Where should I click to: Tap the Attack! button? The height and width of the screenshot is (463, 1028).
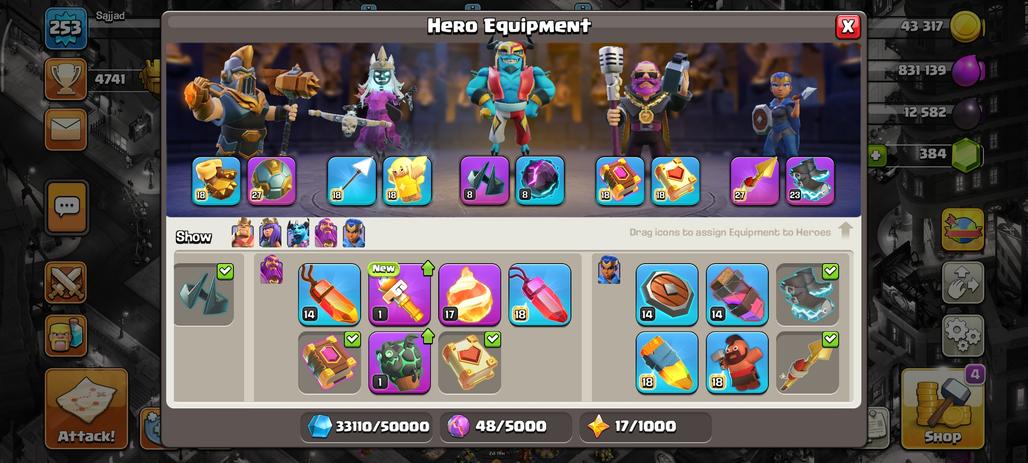[86, 409]
